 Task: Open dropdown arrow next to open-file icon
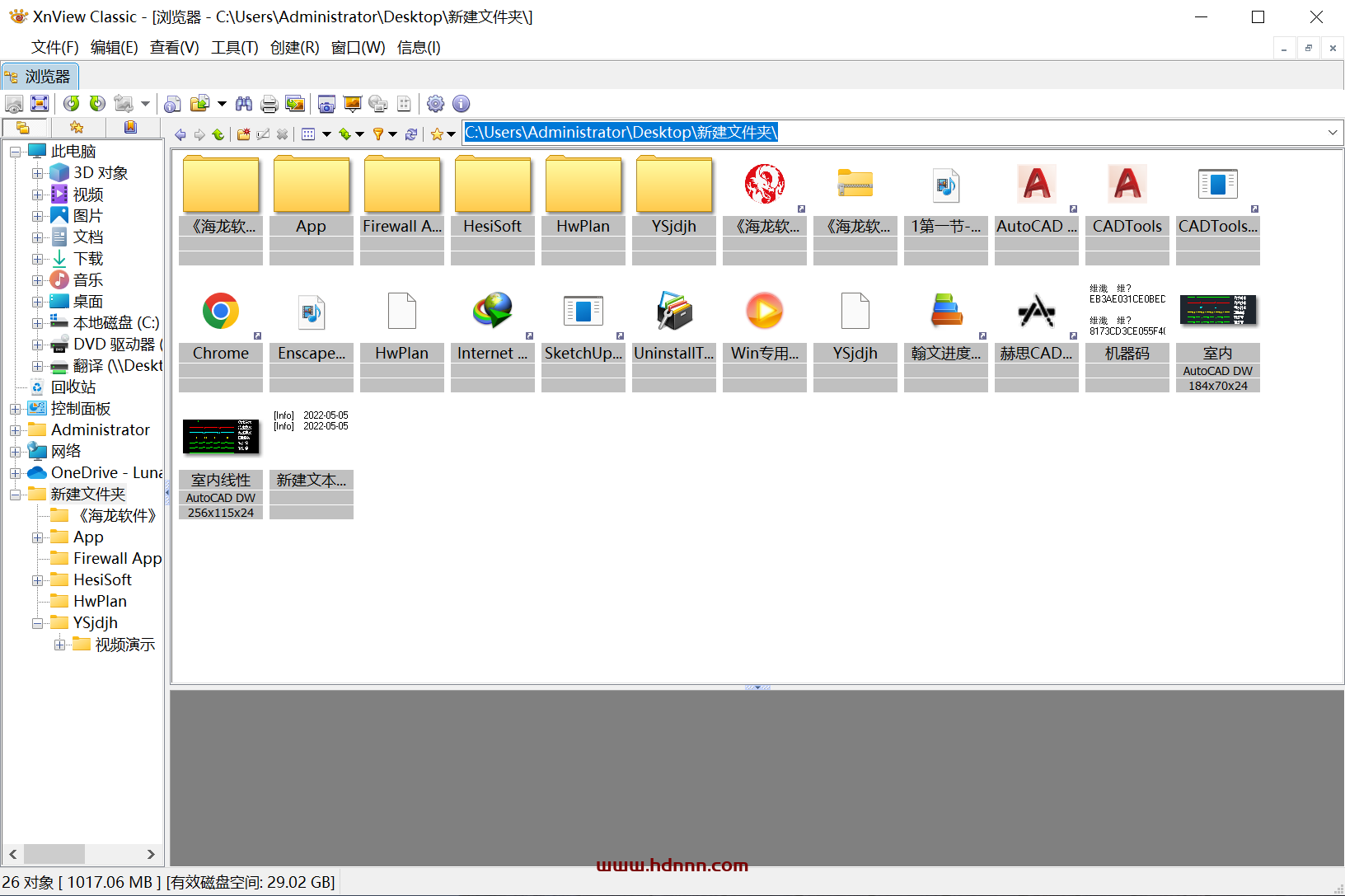(x=222, y=104)
